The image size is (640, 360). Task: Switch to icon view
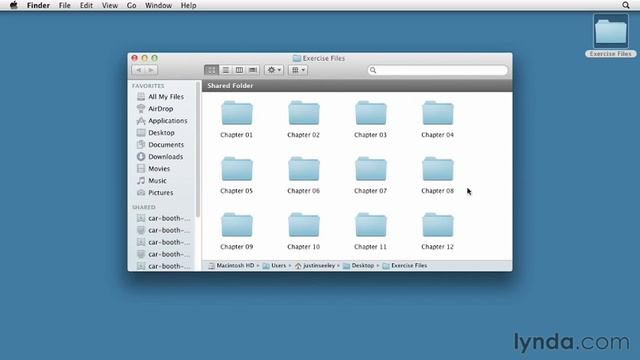[211, 70]
